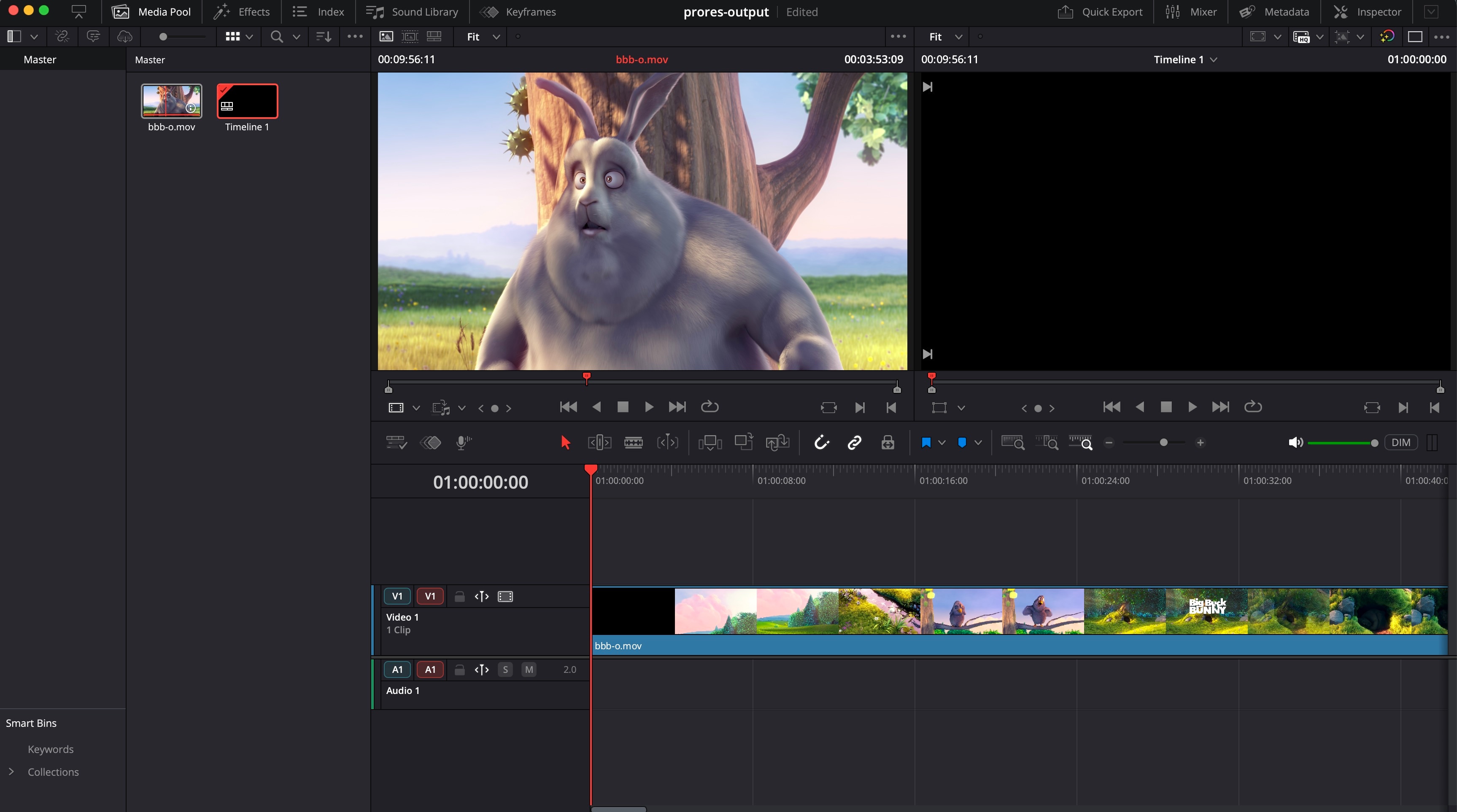Click the Custom Zoom icon
1457x812 pixels.
pos(1080,442)
